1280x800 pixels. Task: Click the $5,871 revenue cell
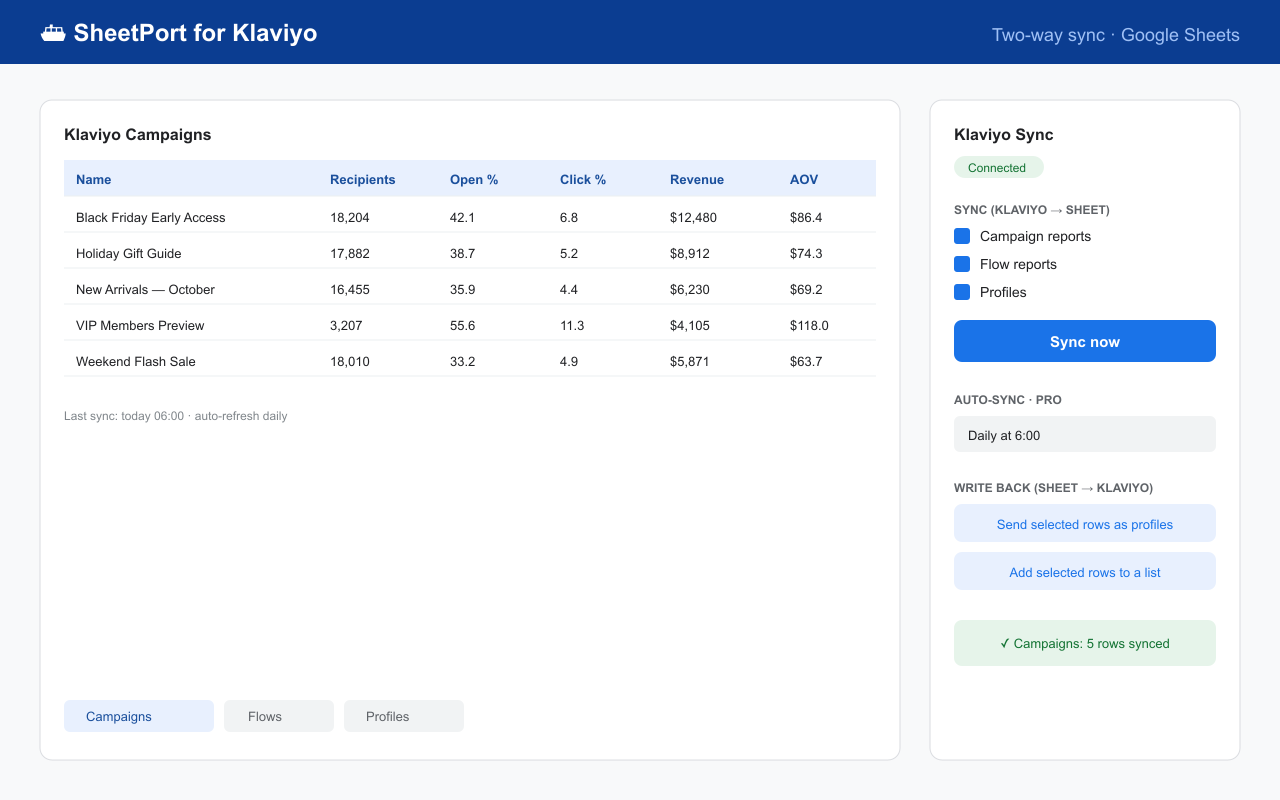coord(690,361)
